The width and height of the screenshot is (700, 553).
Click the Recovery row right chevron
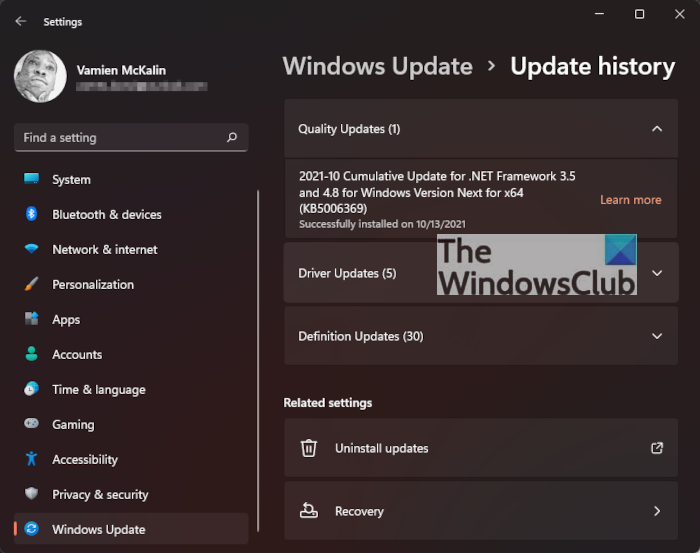point(657,511)
